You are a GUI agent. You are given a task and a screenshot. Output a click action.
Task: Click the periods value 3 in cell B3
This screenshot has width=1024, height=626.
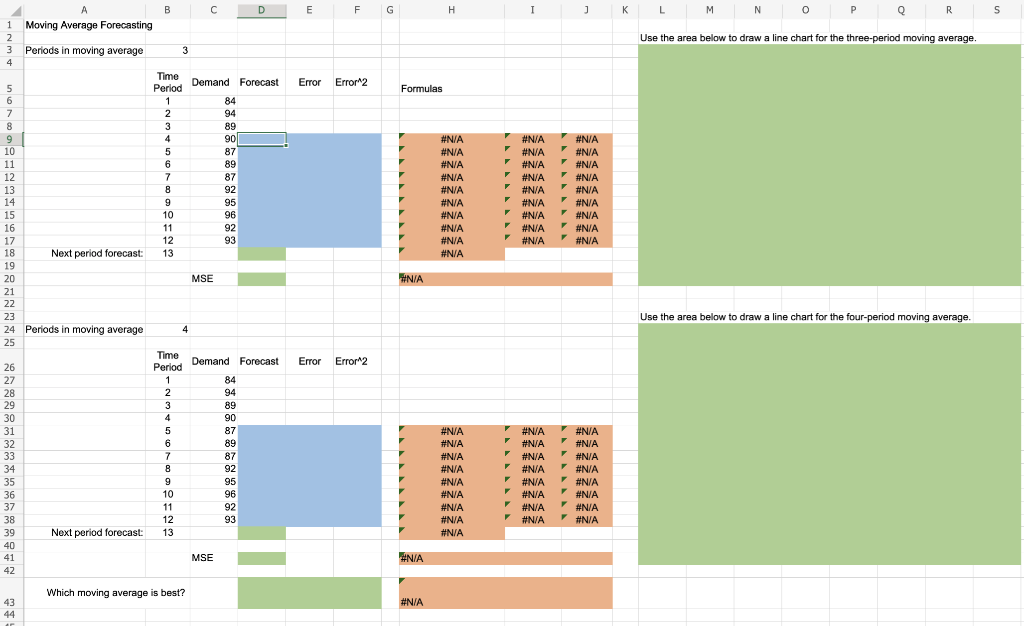coord(185,50)
